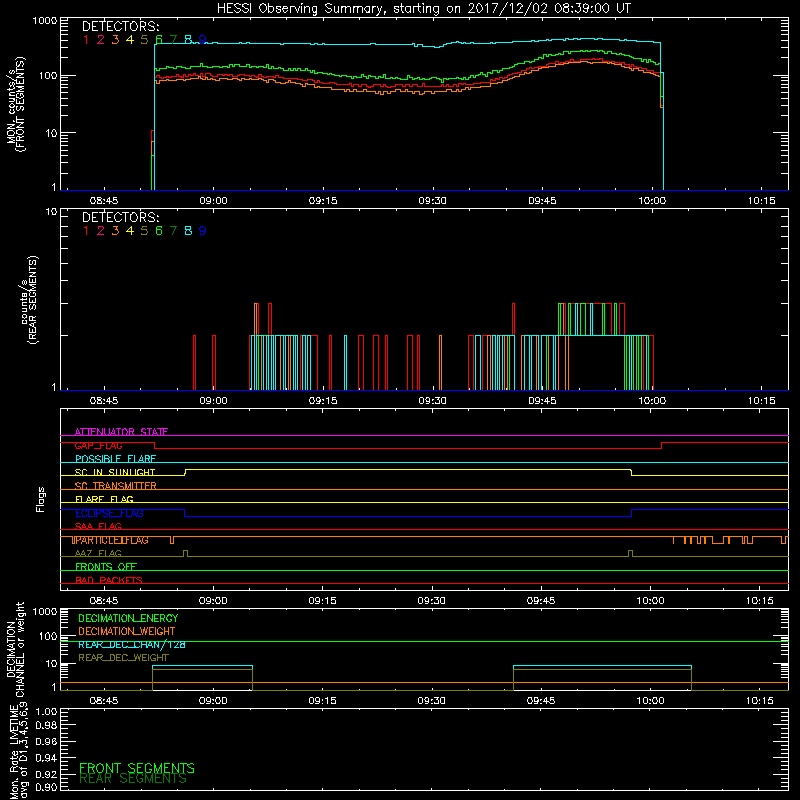Click red detector 1 number in front segments legend
The width and height of the screenshot is (800, 800).
[86, 40]
